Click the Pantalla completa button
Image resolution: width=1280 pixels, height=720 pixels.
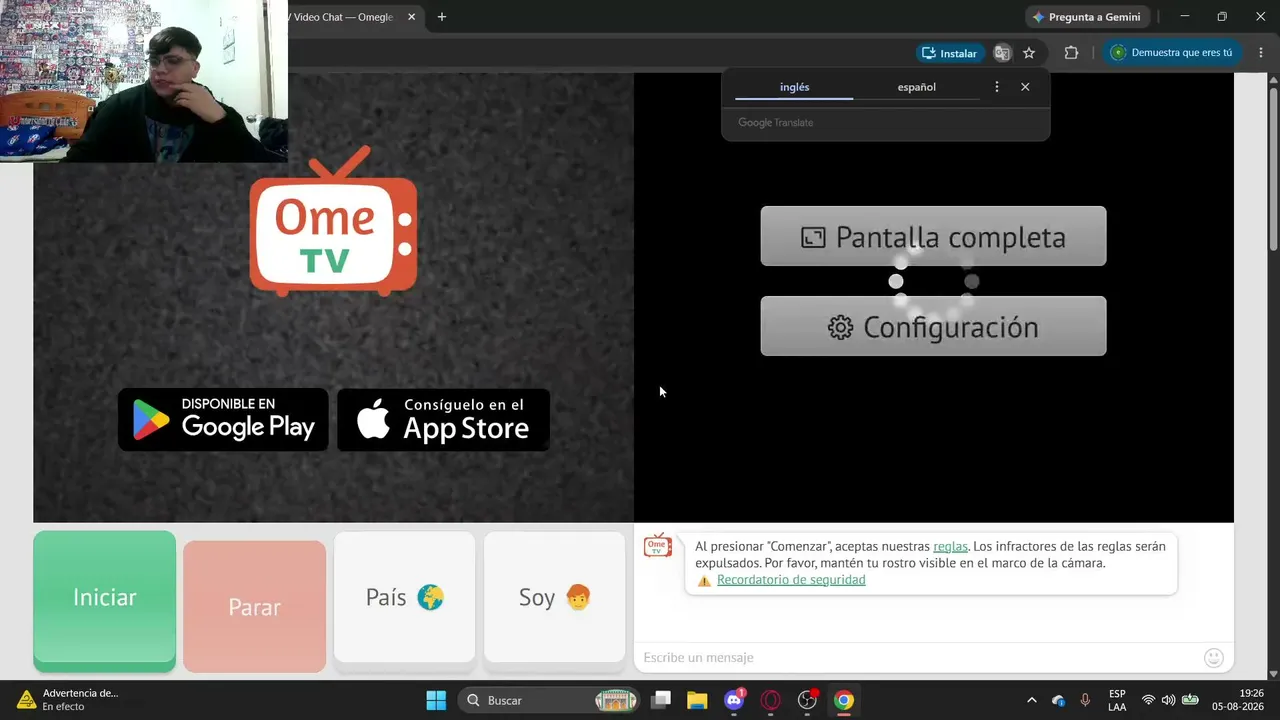(x=933, y=236)
